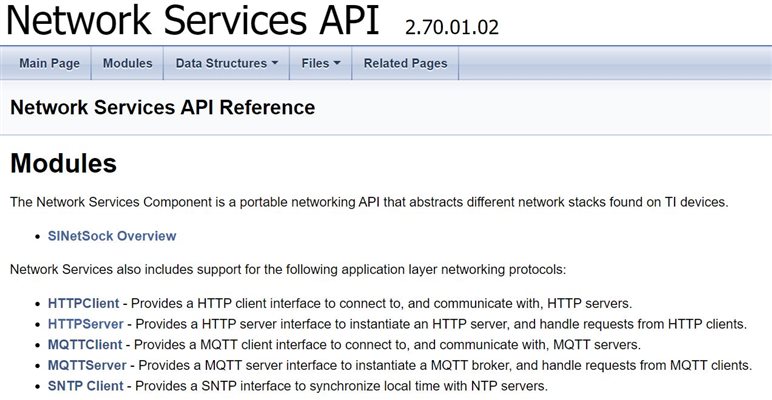Image resolution: width=772 pixels, height=400 pixels.
Task: Click the Modules section heading
Action: [64, 163]
